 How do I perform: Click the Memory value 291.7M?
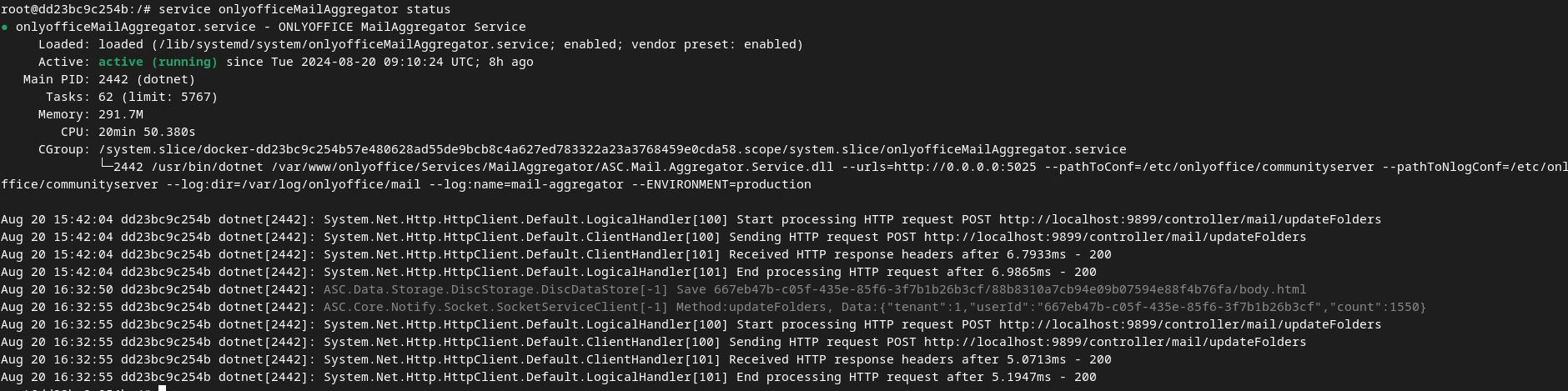pos(121,114)
